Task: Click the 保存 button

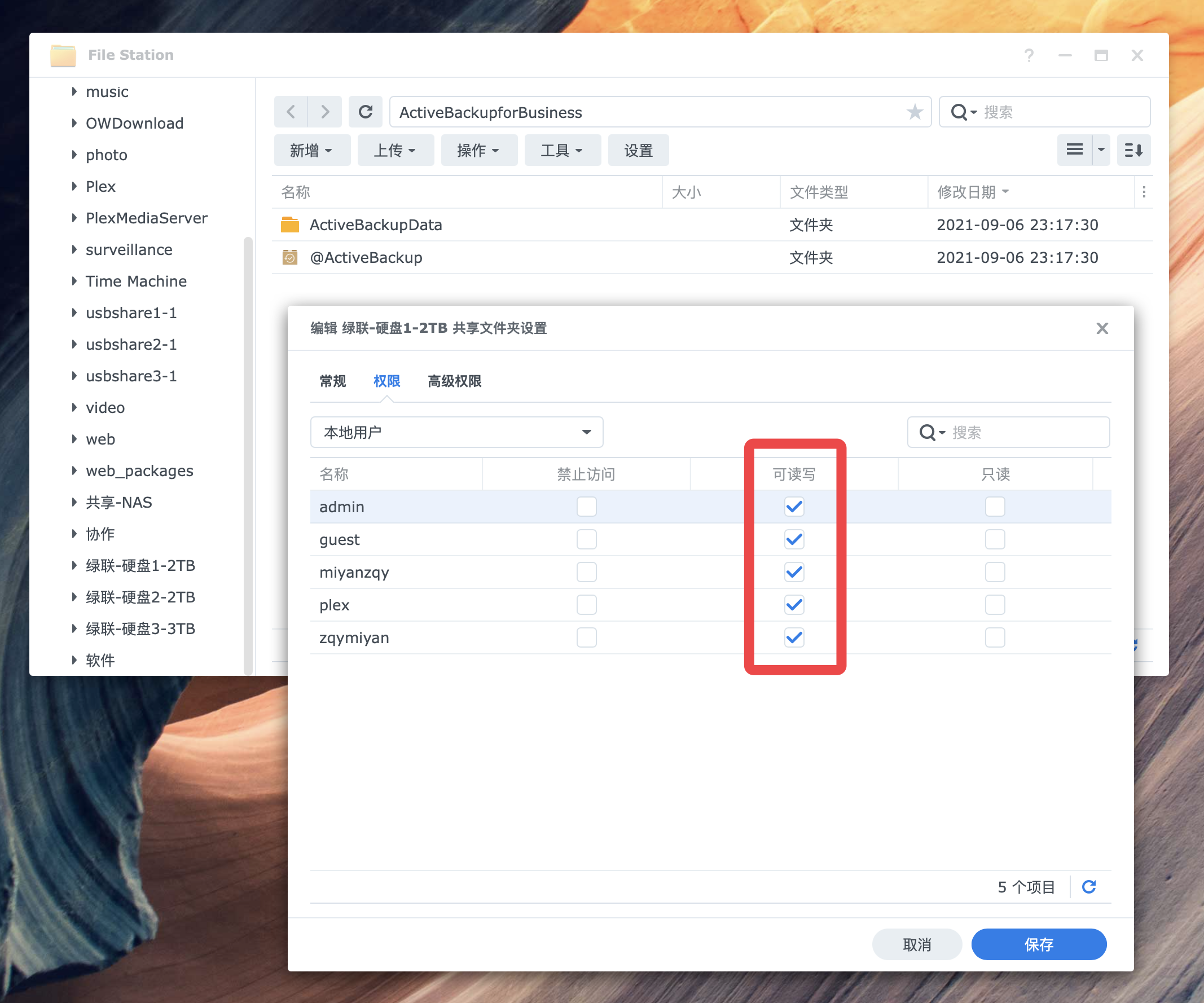Action: [x=1038, y=944]
